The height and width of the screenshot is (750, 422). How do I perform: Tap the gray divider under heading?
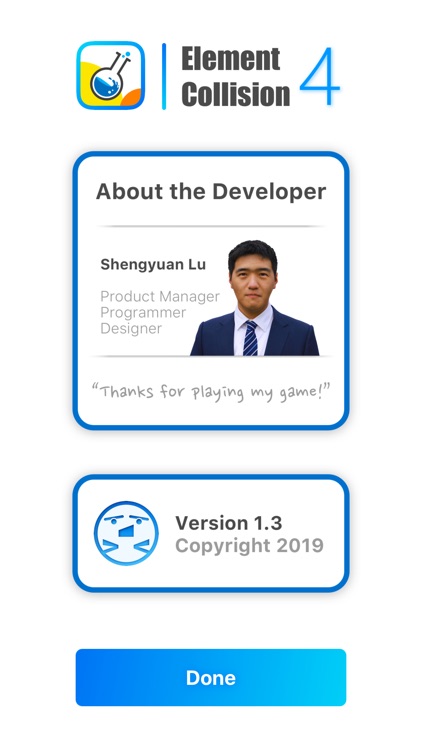pos(211,226)
